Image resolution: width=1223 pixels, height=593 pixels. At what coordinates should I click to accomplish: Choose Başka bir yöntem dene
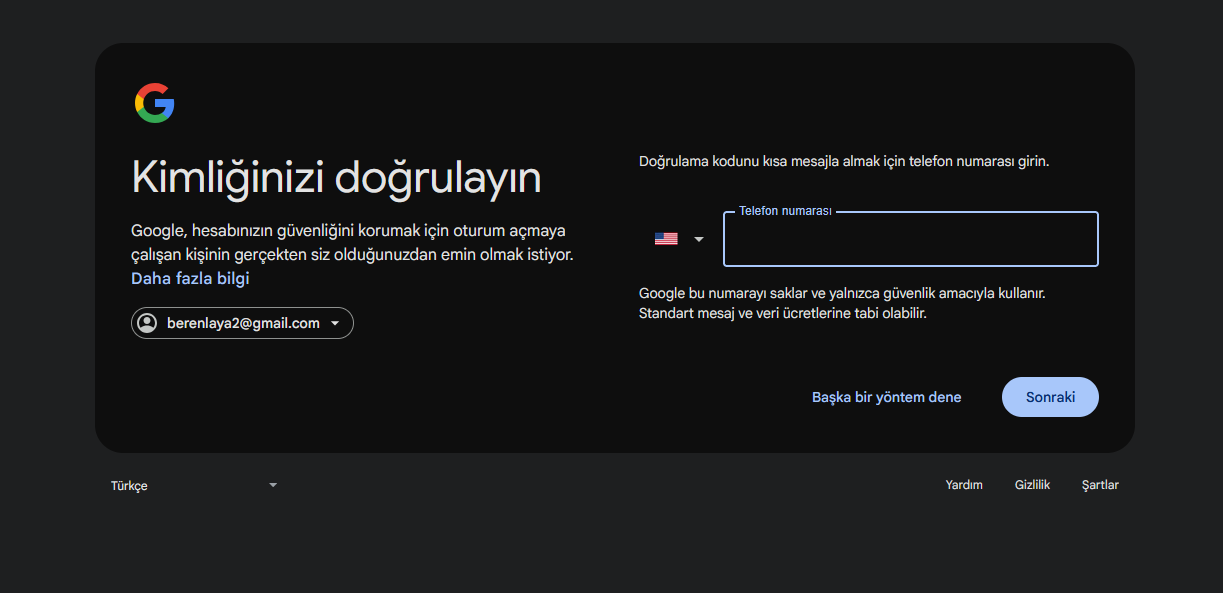(886, 397)
